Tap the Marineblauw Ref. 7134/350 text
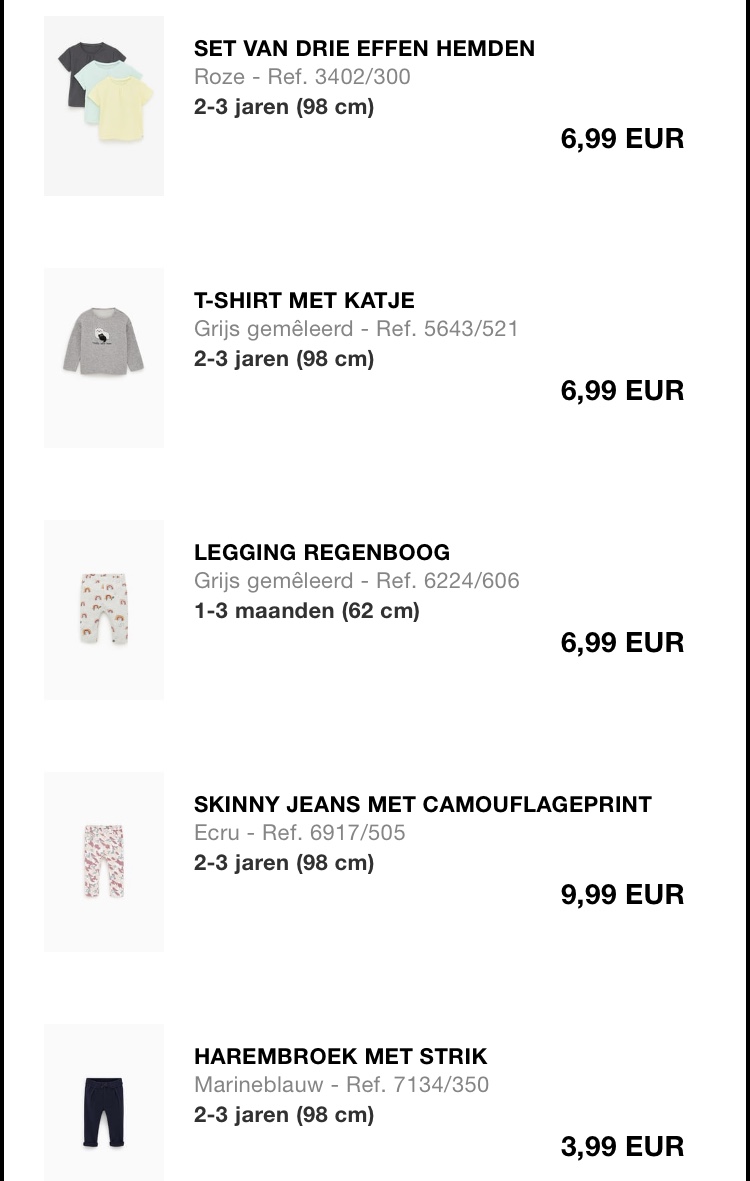The image size is (750, 1181). 341,1085
